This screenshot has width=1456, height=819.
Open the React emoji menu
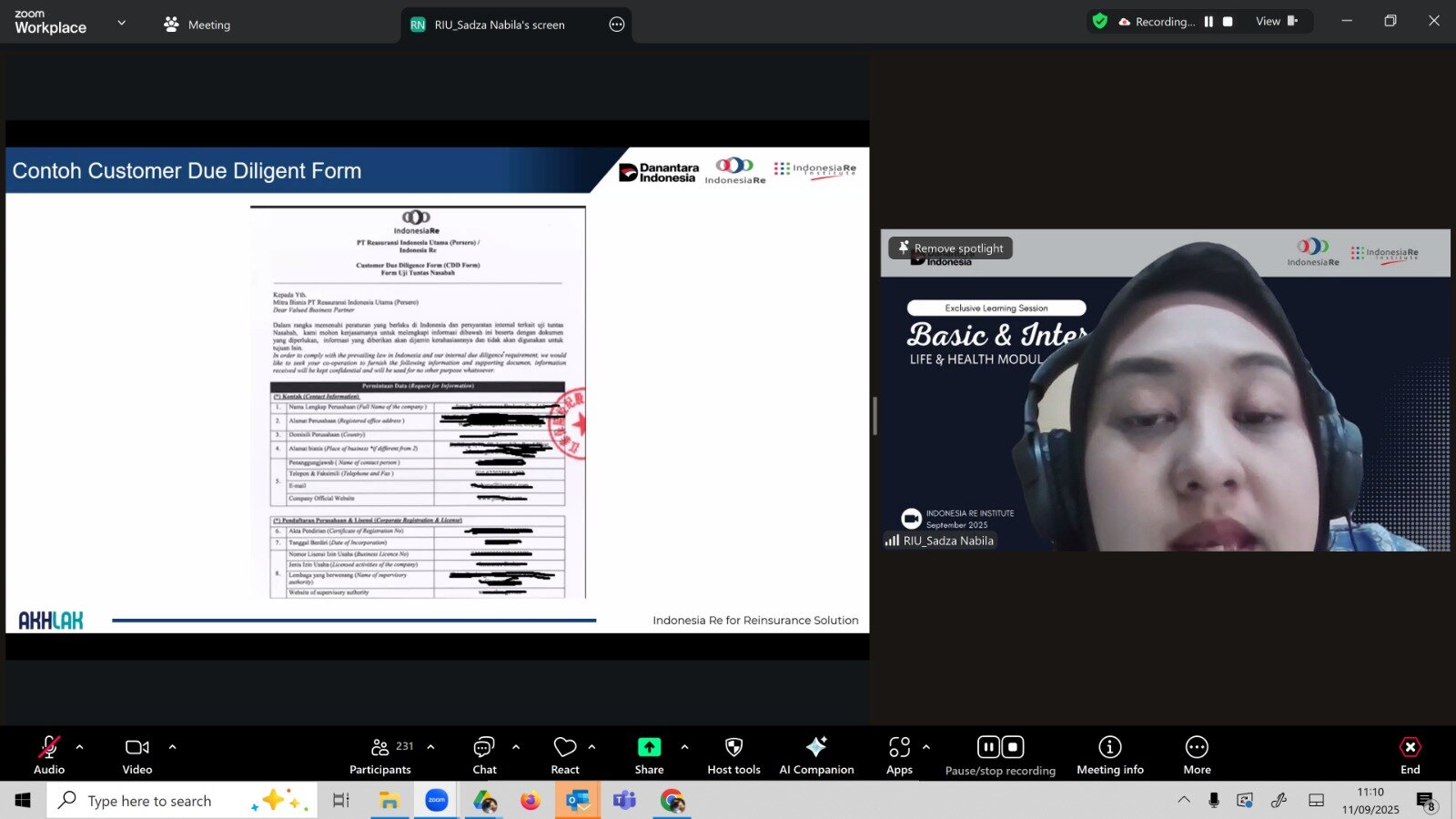564,755
